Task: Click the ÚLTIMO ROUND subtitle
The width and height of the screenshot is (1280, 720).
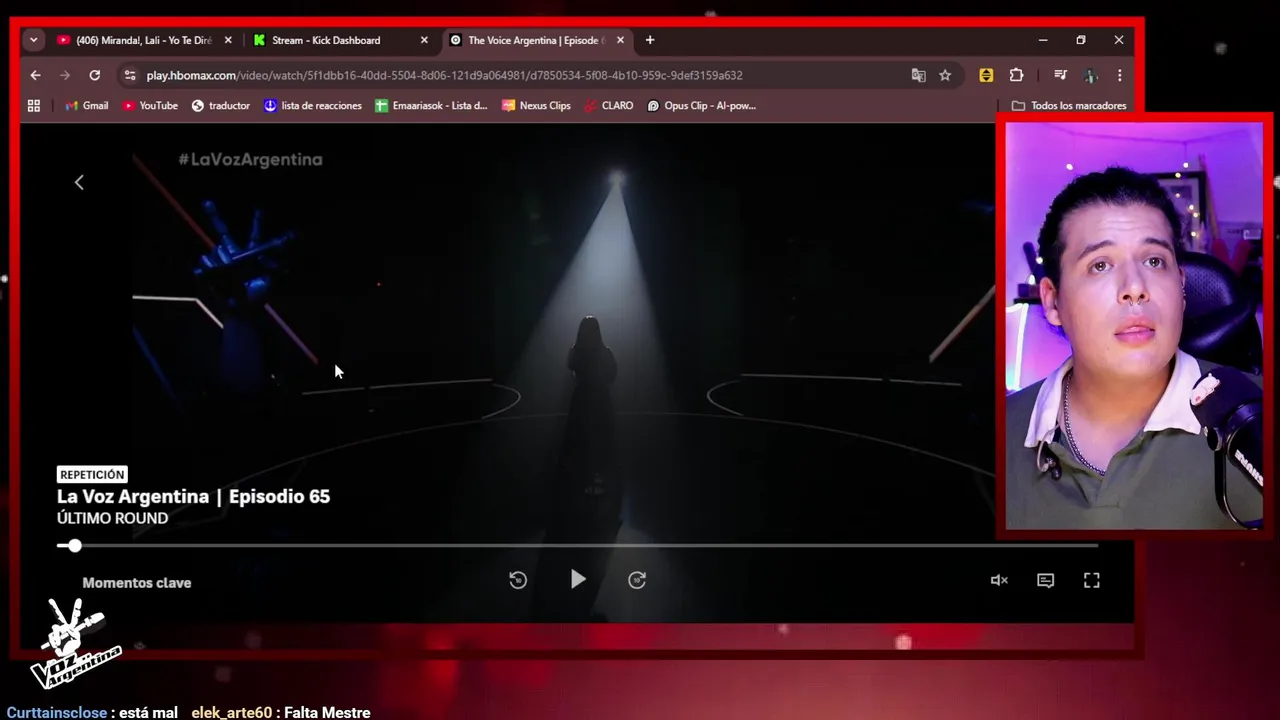Action: (x=112, y=518)
